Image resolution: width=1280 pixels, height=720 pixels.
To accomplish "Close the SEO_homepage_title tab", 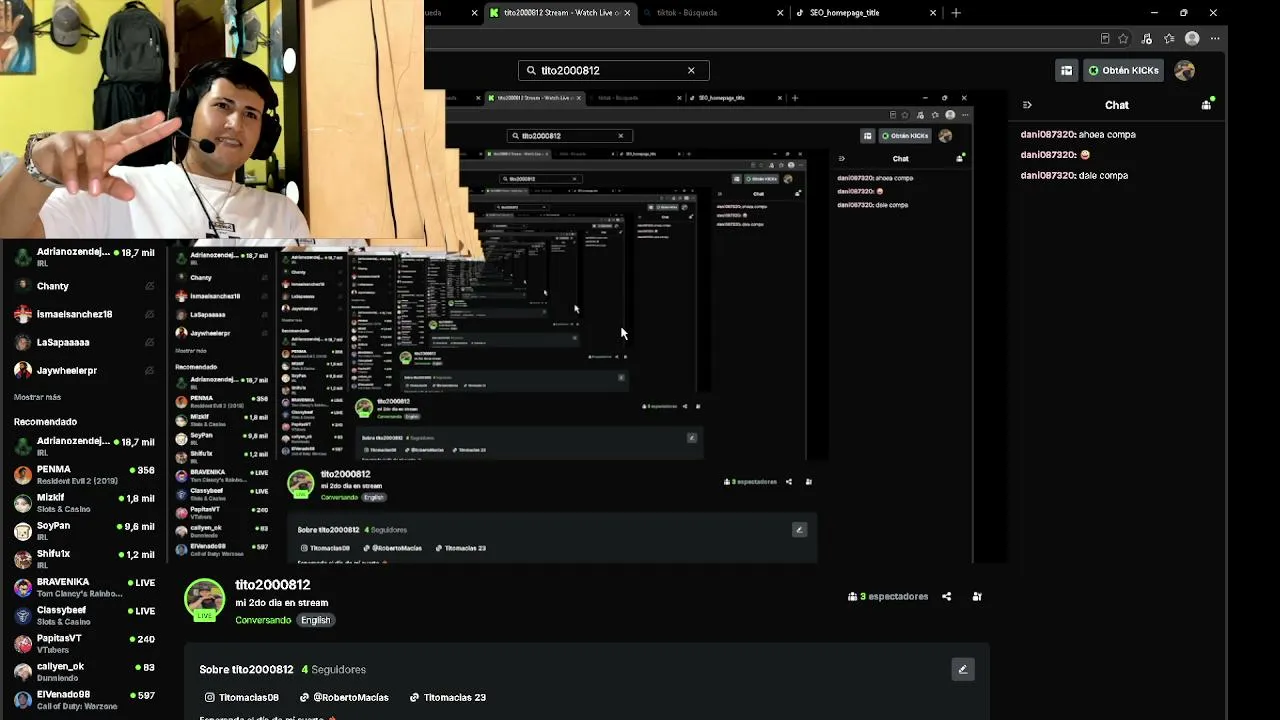I will [933, 13].
